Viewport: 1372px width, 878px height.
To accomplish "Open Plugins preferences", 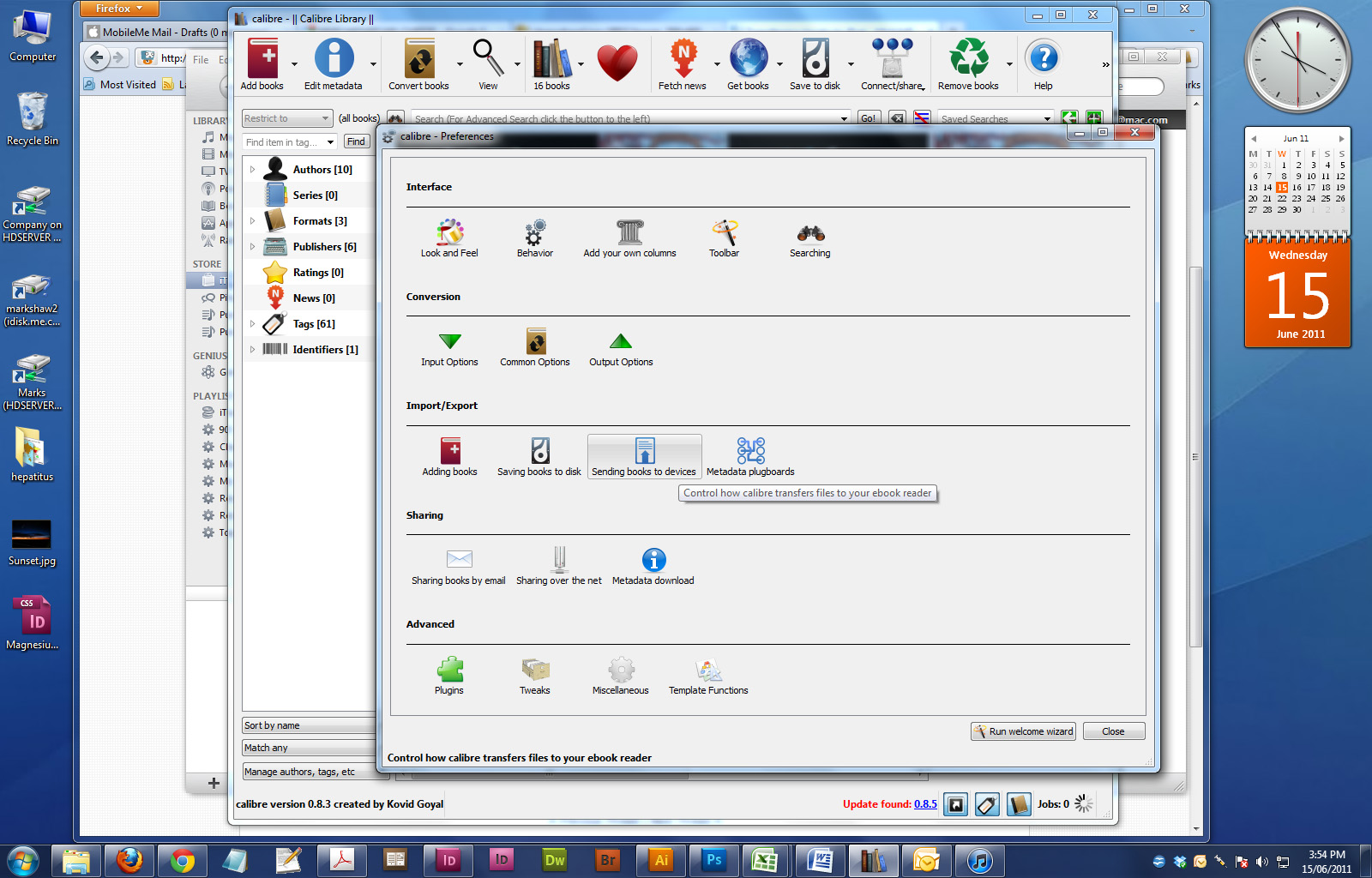I will (x=449, y=676).
